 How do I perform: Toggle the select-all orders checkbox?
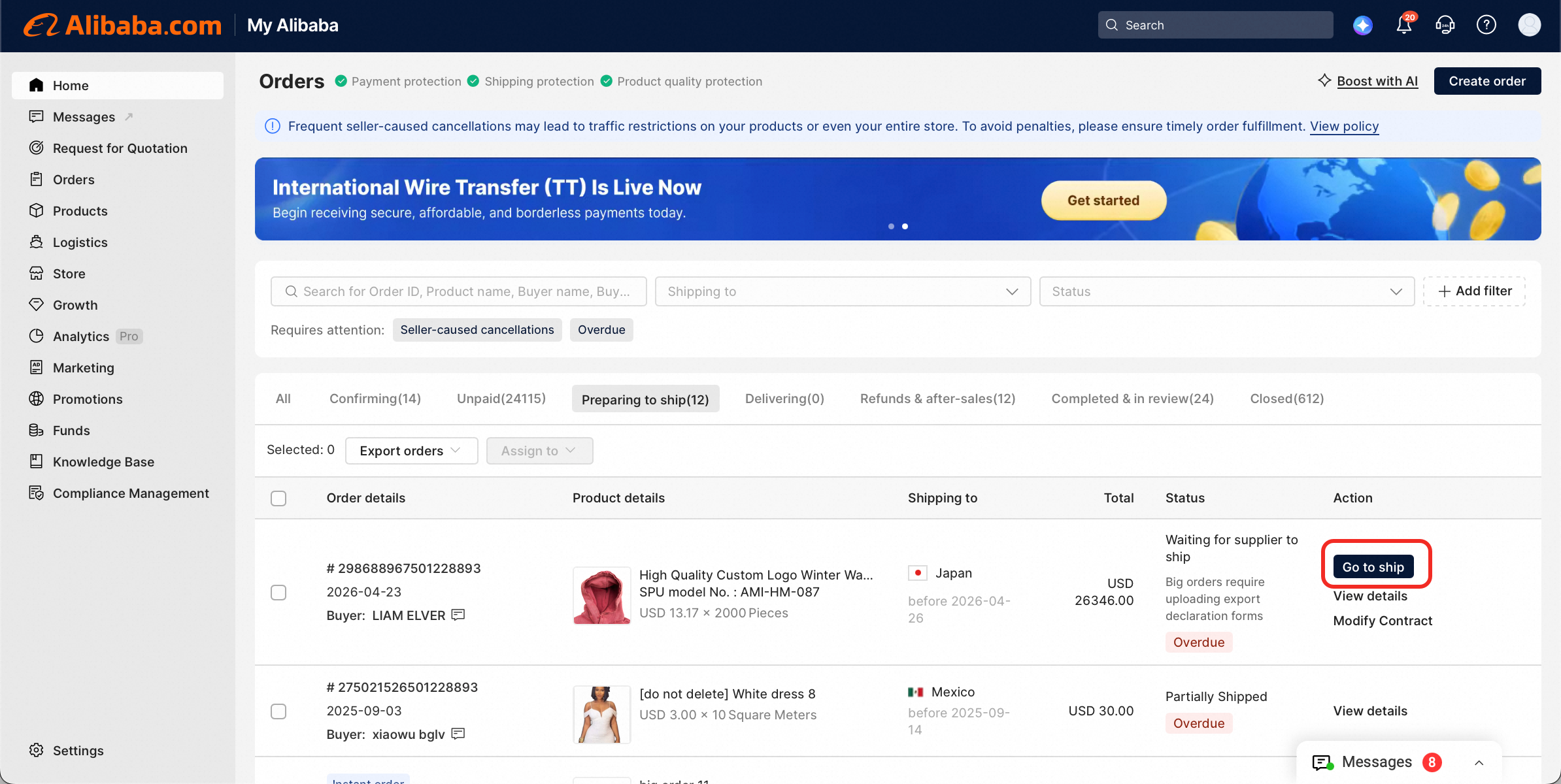click(x=278, y=498)
